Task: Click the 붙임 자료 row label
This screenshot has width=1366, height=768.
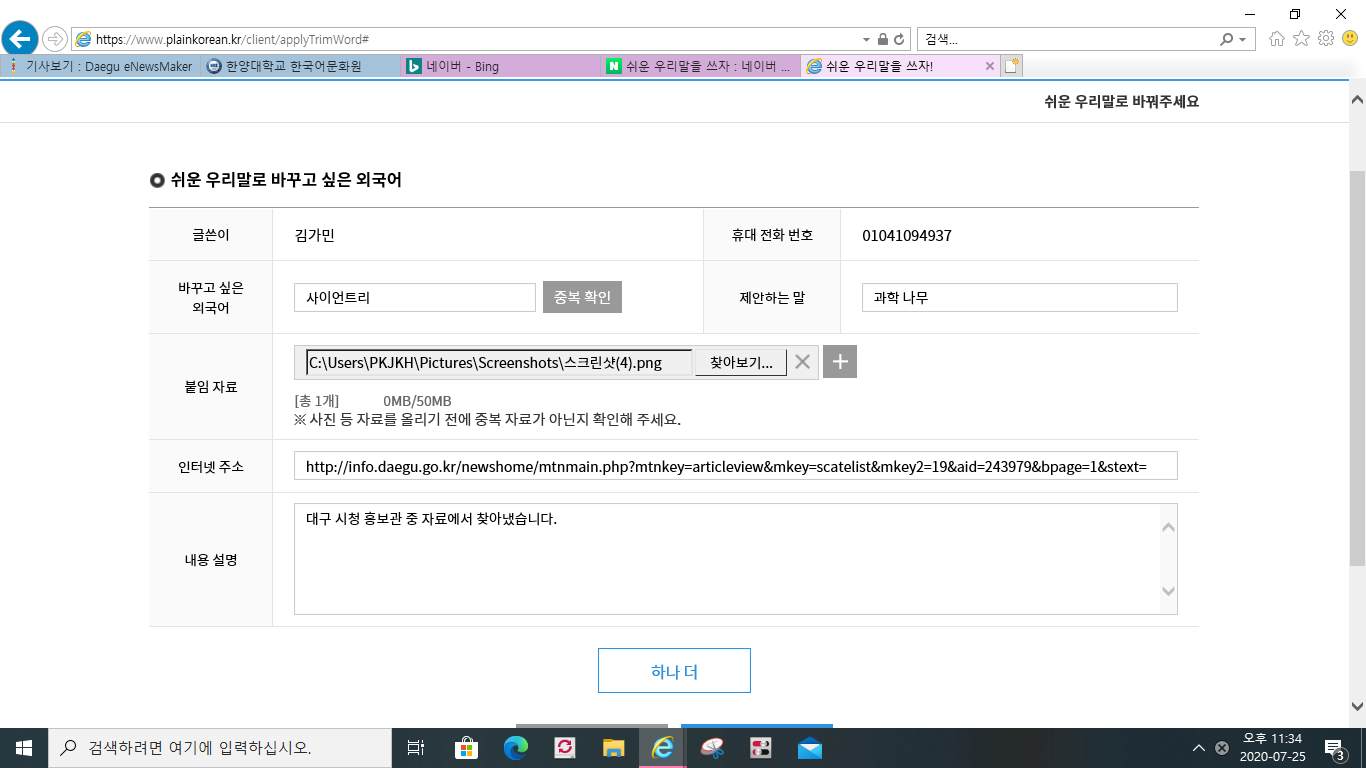Action: (x=210, y=386)
